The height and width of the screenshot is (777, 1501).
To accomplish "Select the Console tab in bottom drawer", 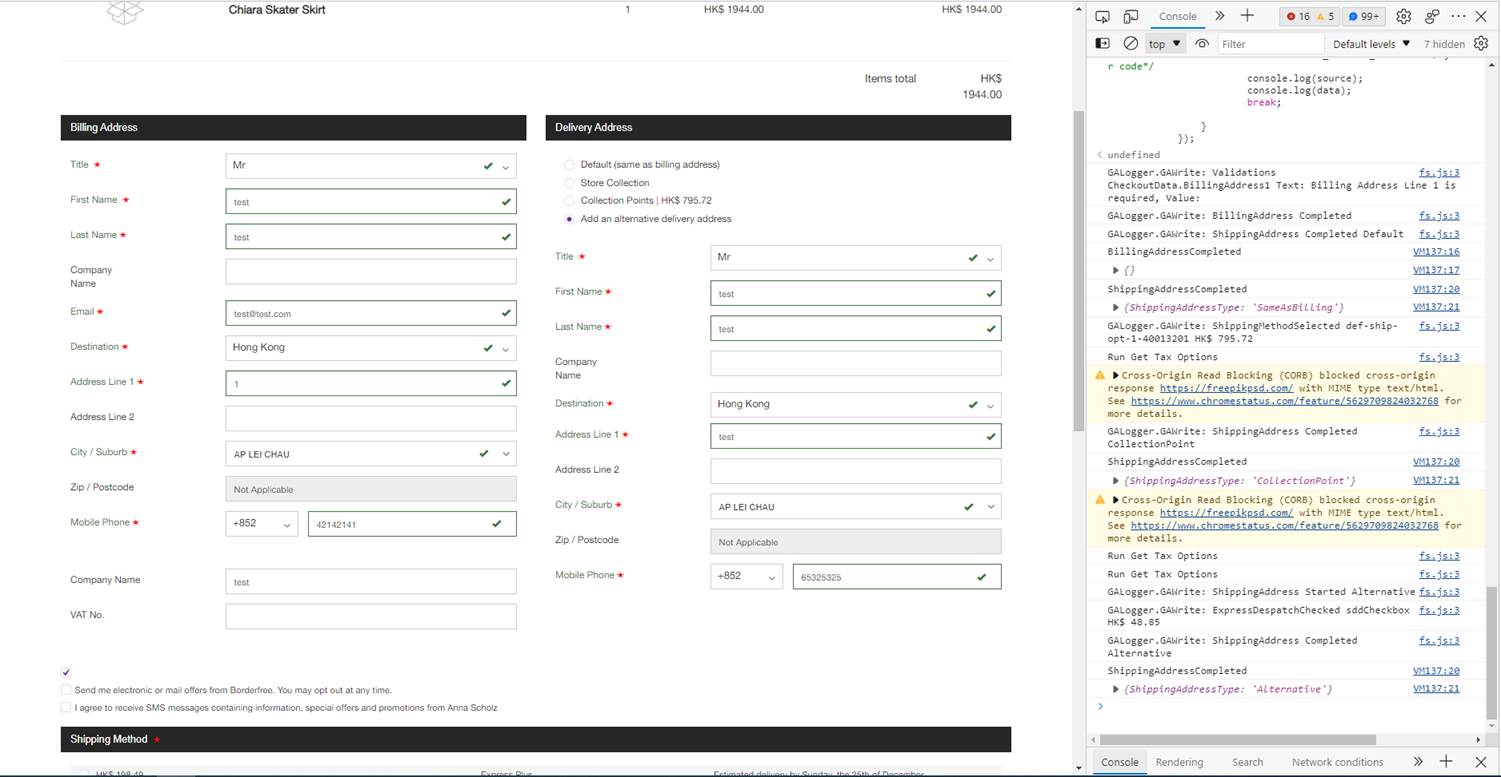I will pos(1120,762).
